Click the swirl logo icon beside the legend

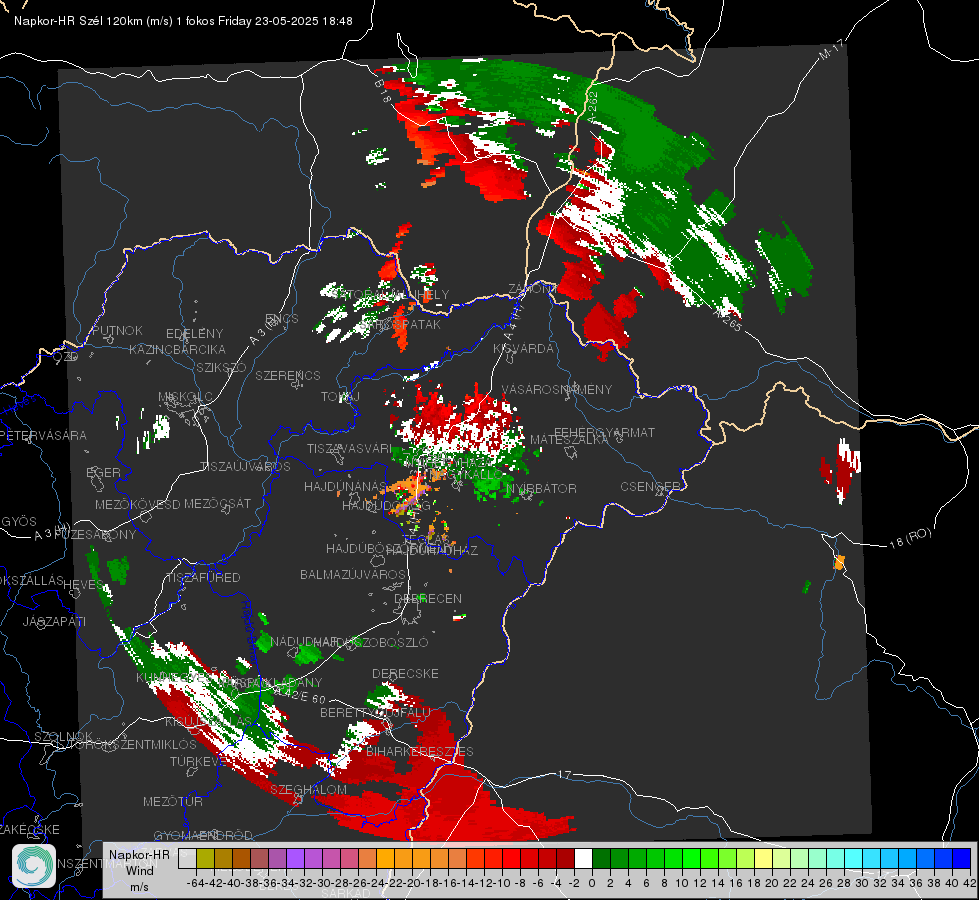pyautogui.click(x=34, y=866)
